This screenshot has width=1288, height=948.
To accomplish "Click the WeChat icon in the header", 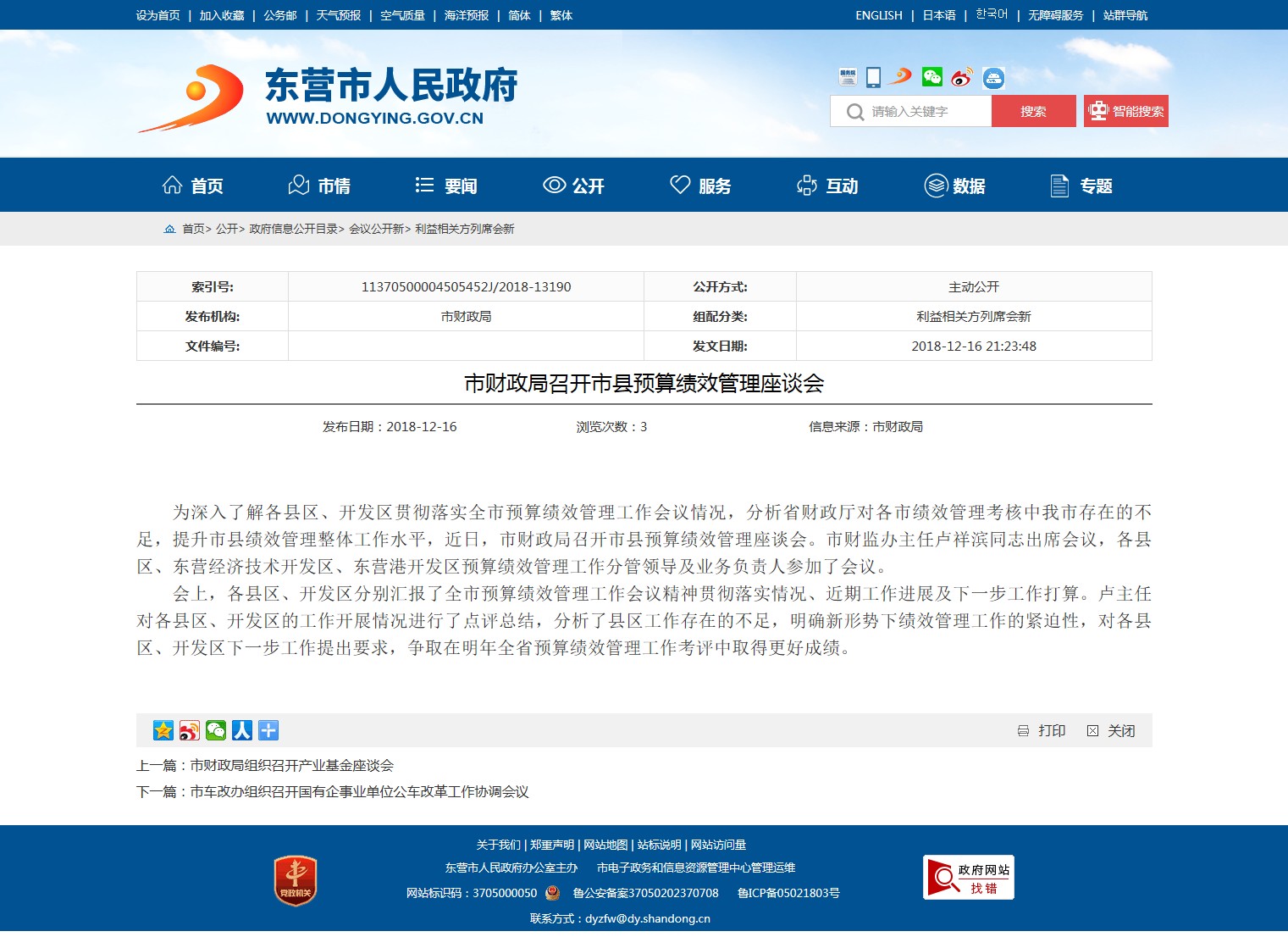I will pos(931,78).
